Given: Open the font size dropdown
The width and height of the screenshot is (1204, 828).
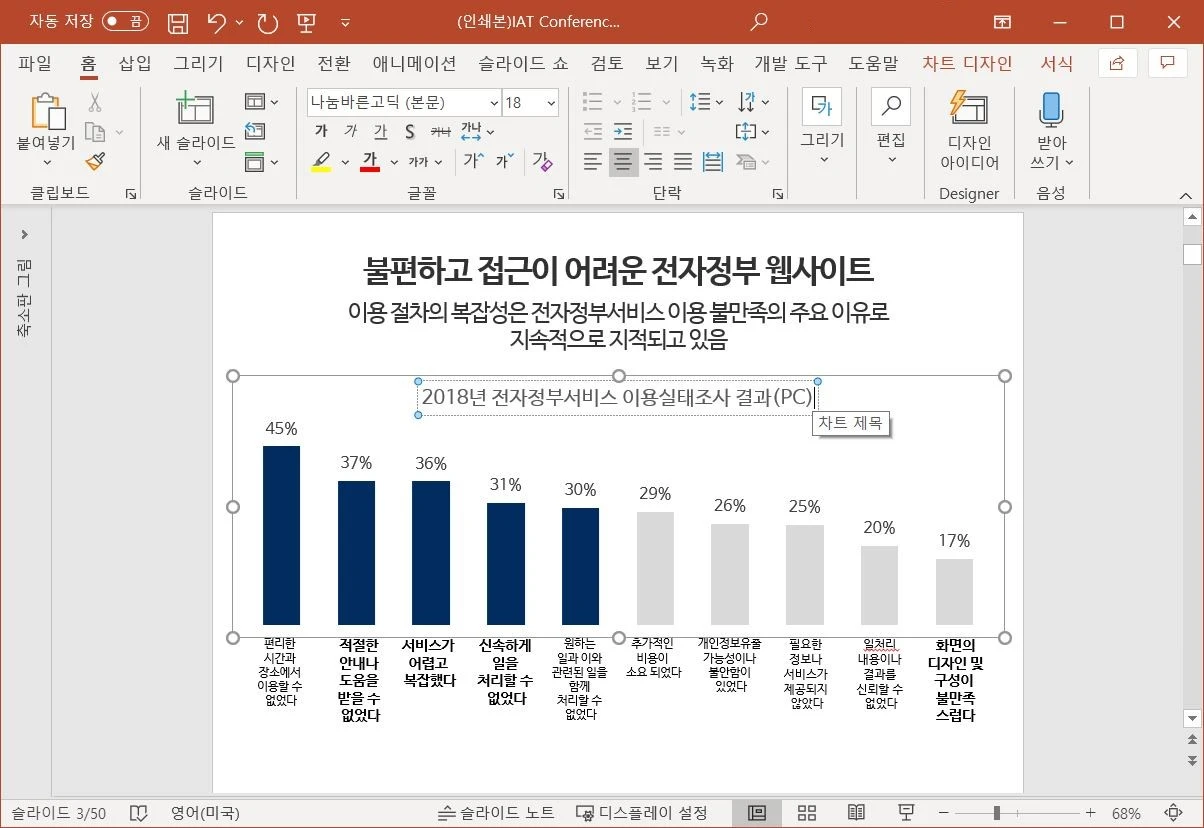Looking at the screenshot, I should [x=552, y=102].
